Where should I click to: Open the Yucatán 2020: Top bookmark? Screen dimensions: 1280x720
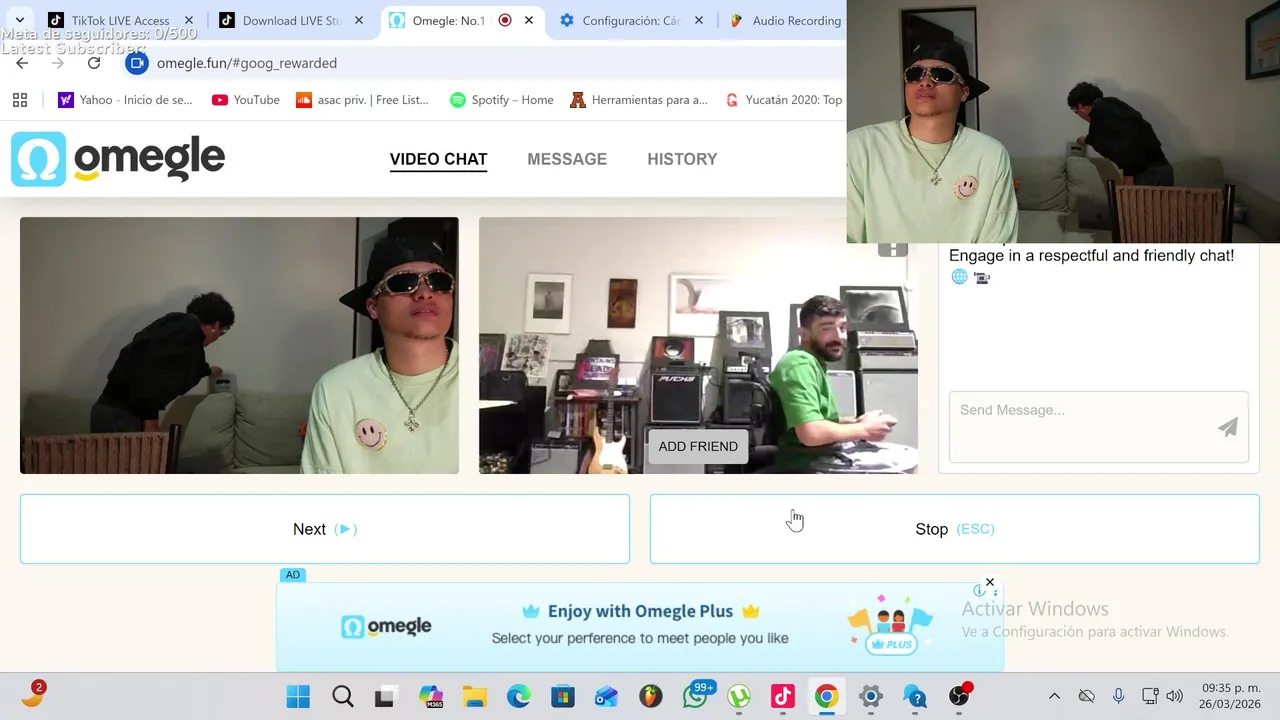point(784,100)
